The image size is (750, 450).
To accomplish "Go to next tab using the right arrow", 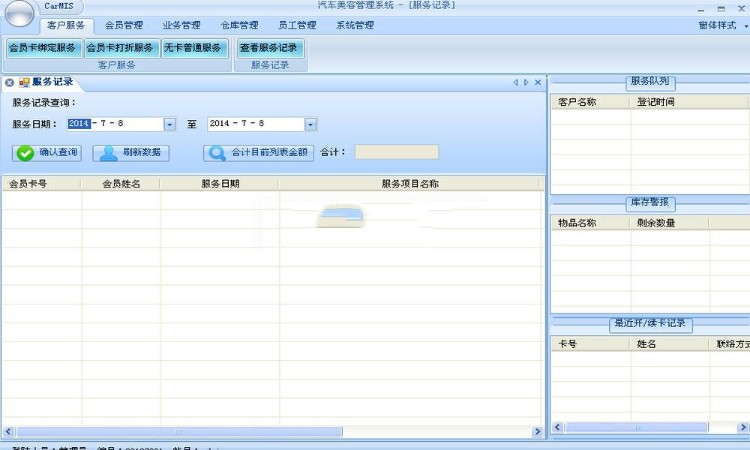I will coord(526,82).
